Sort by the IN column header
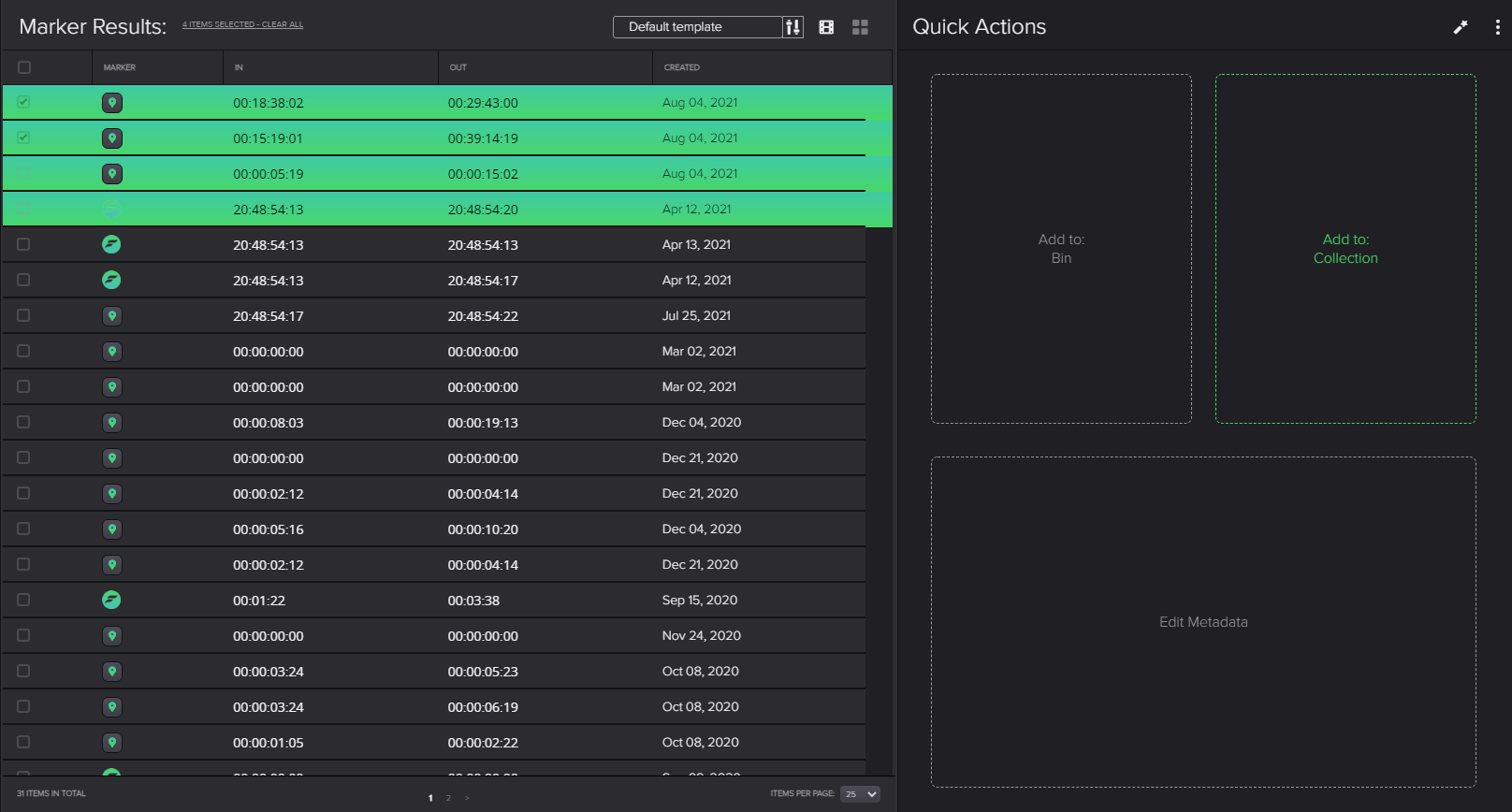The image size is (1512, 812). point(239,67)
